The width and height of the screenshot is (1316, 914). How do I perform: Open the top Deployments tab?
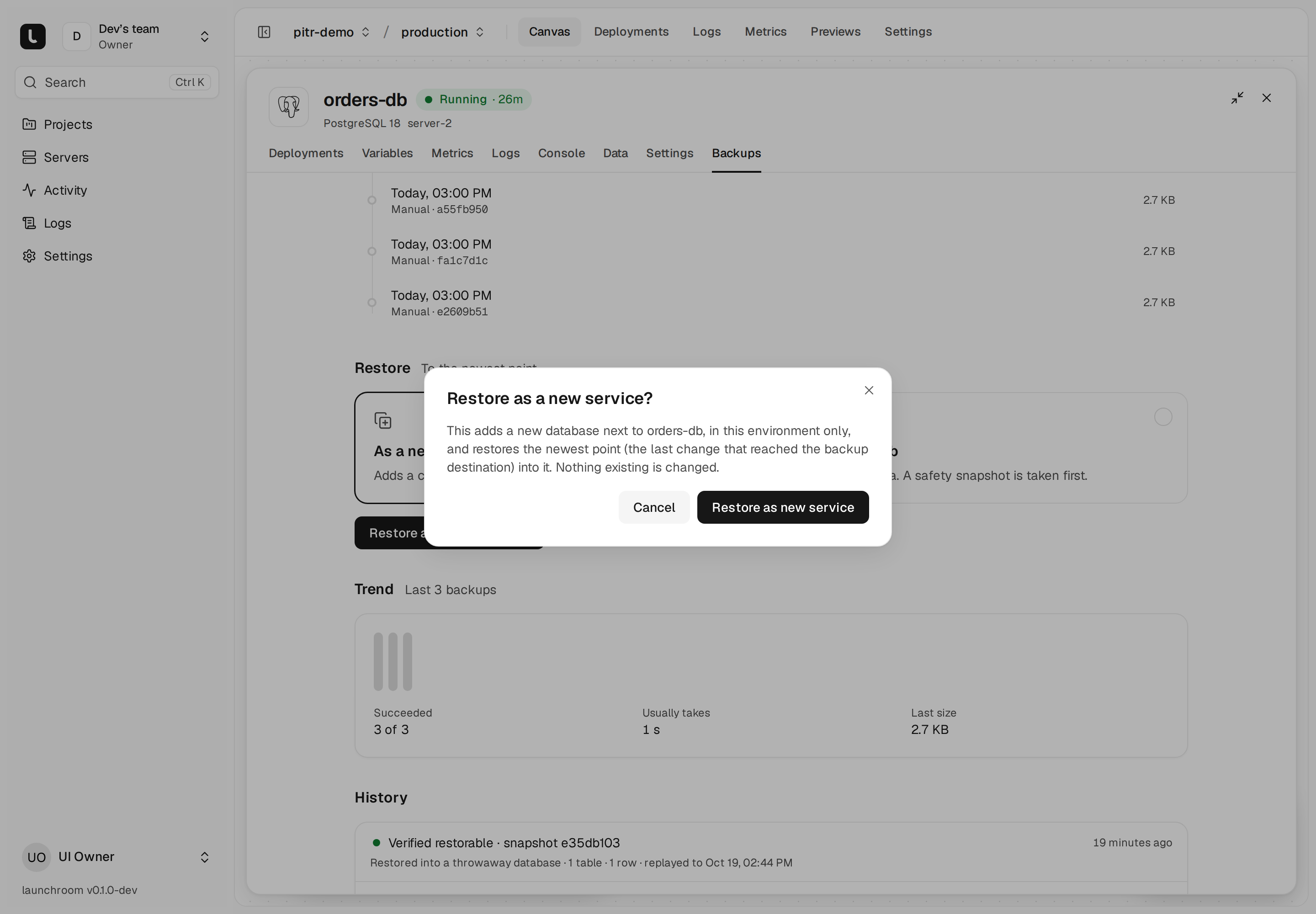(x=631, y=32)
